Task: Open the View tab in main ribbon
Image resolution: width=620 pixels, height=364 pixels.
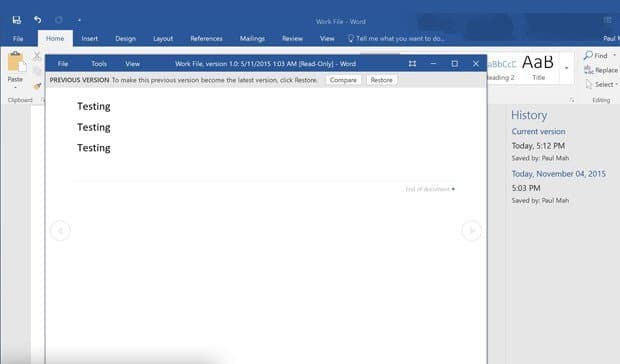Action: click(327, 38)
